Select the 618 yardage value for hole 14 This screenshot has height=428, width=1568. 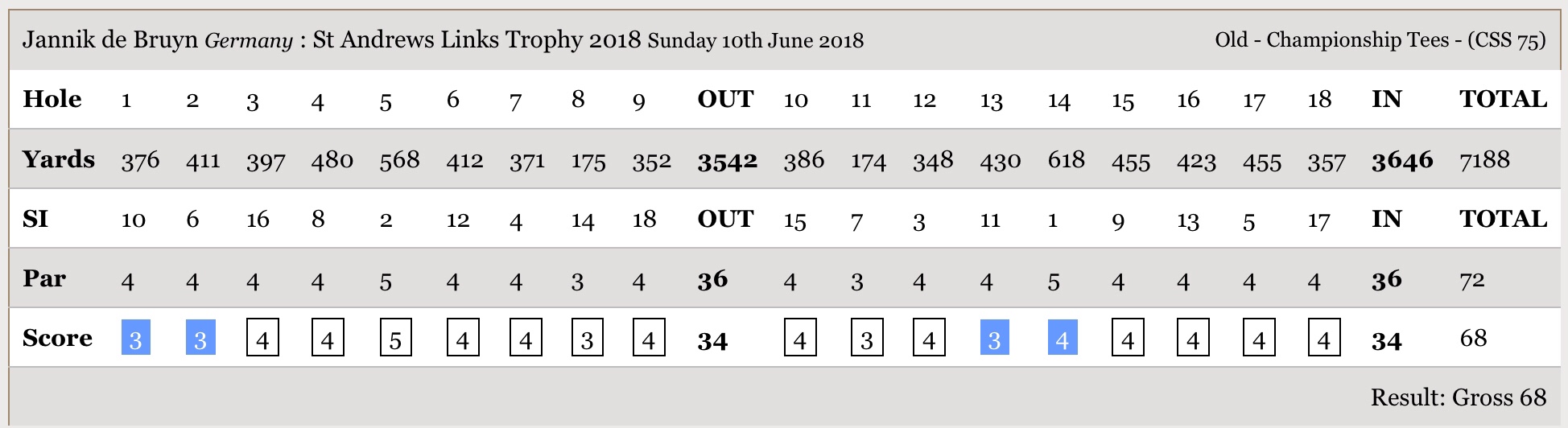[x=1066, y=160]
